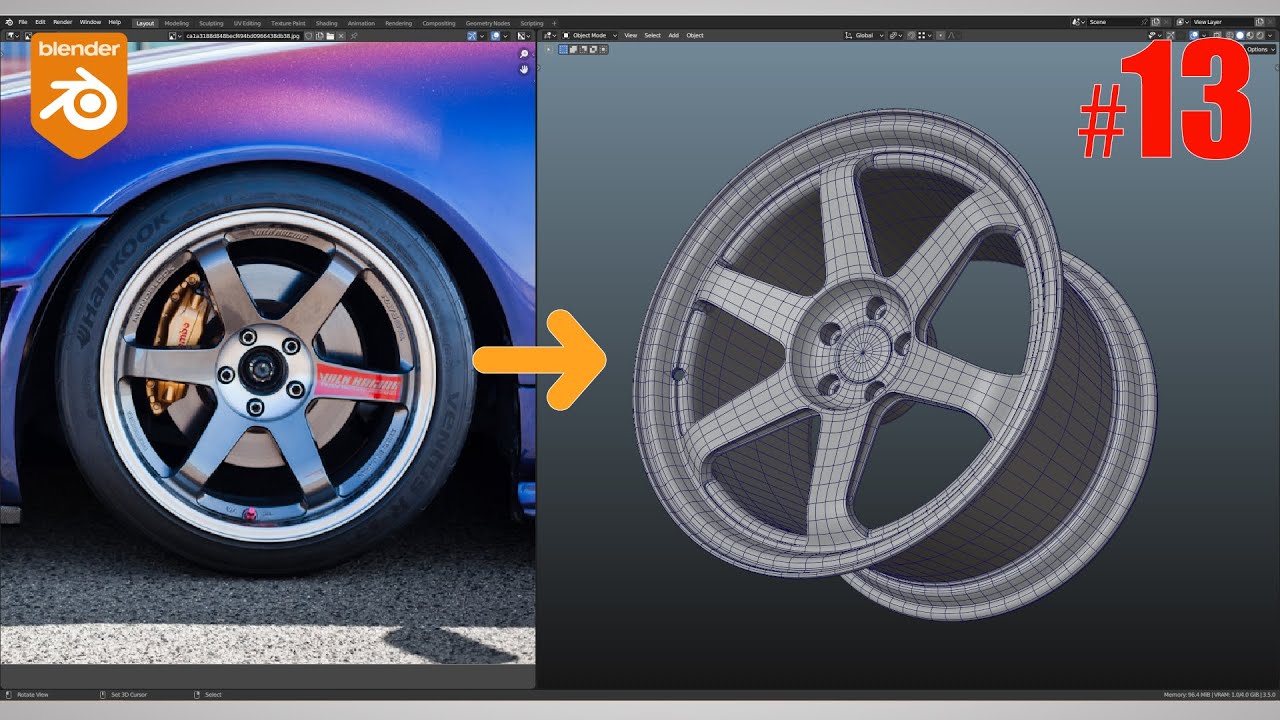
Task: Add a new workspace with plus button
Action: (x=554, y=23)
